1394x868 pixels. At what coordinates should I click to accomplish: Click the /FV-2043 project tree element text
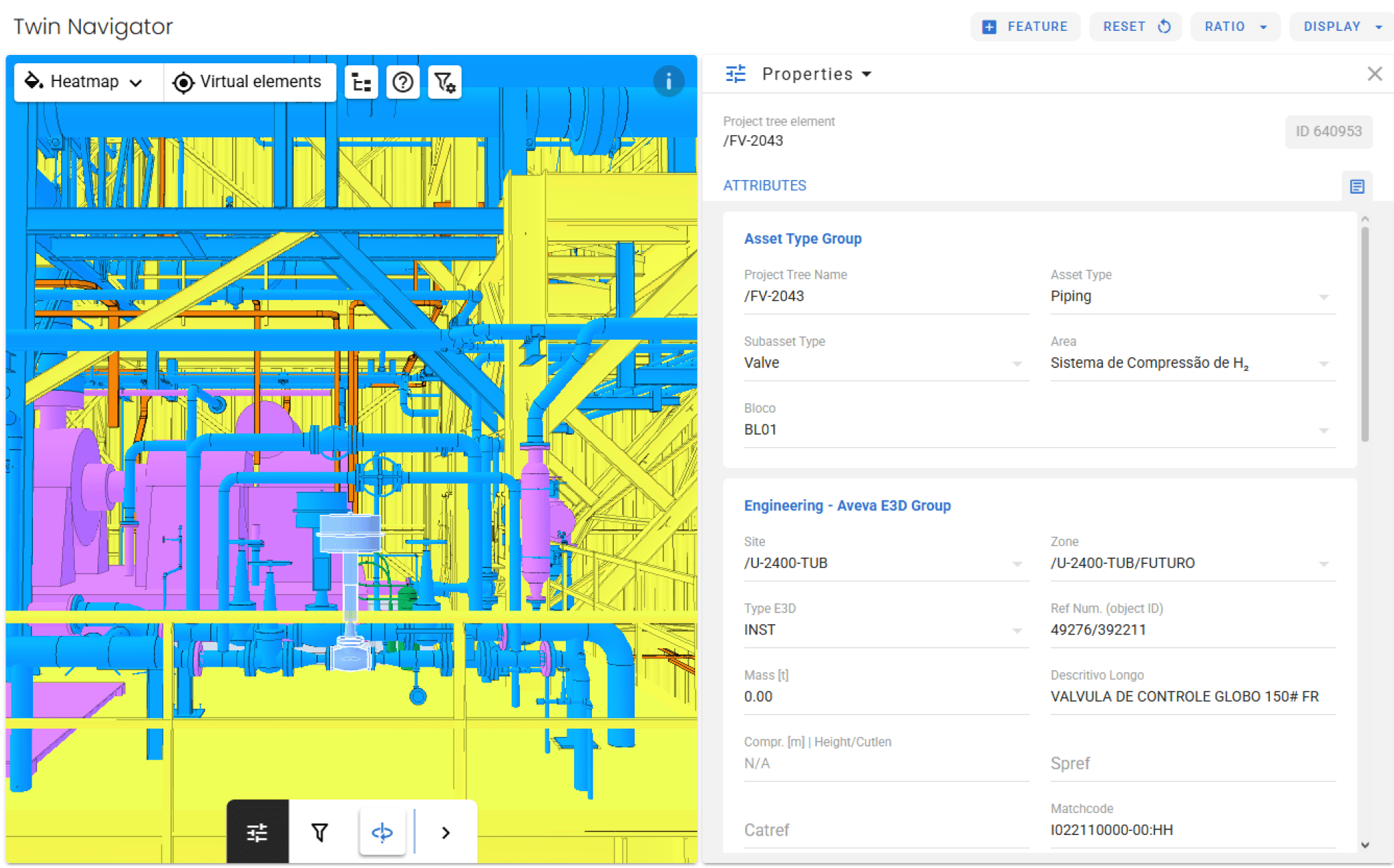753,141
